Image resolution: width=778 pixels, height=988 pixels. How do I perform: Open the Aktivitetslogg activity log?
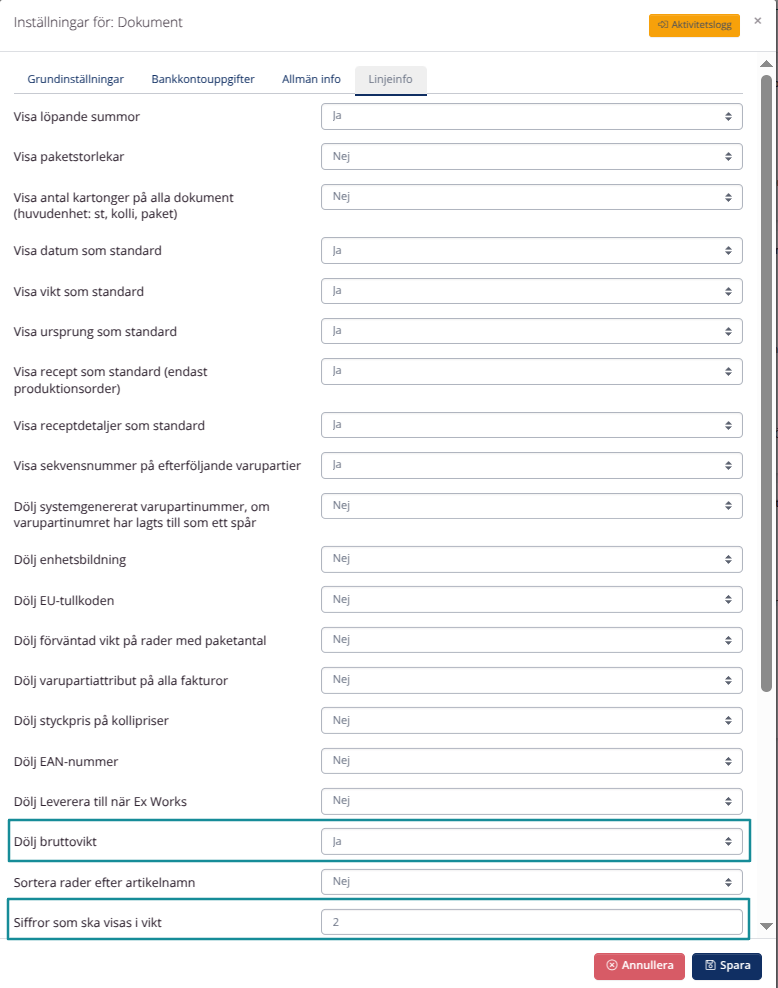pos(694,24)
